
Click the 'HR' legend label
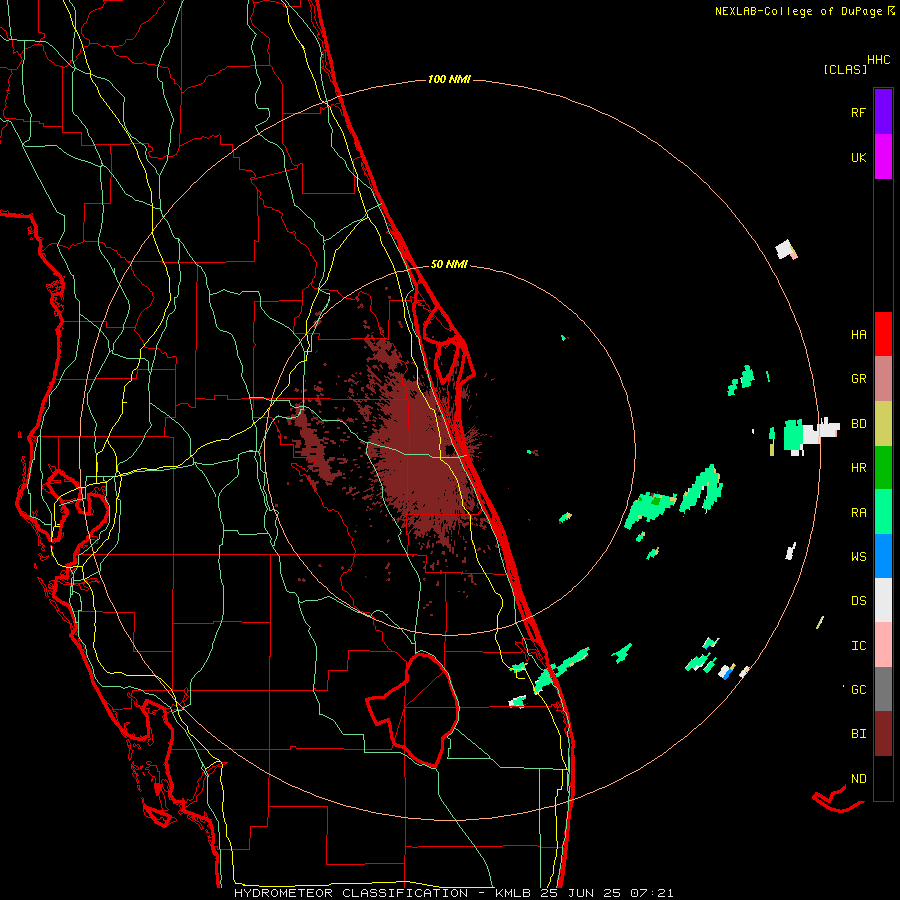[x=858, y=468]
